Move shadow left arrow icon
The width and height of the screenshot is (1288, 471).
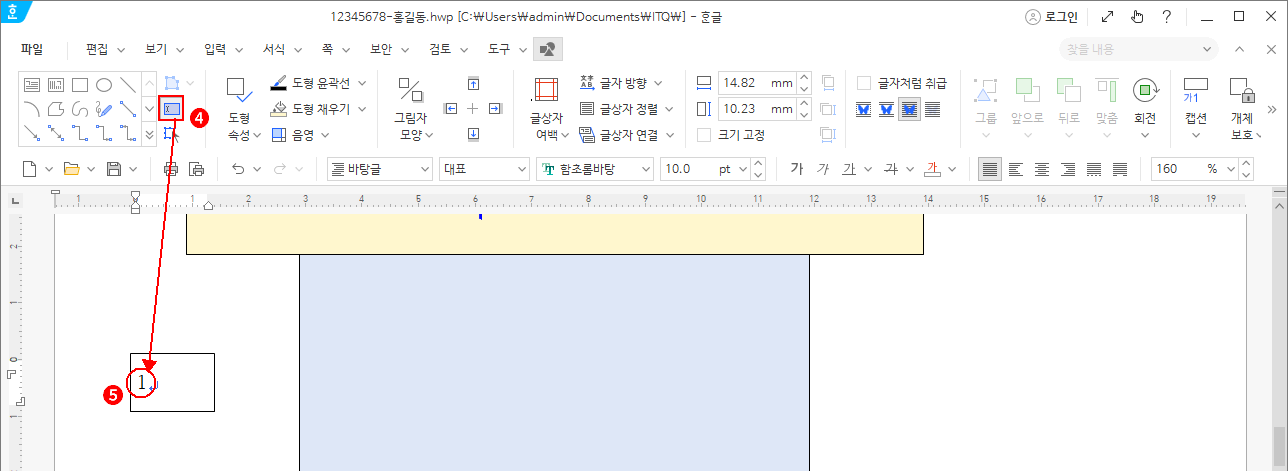(451, 108)
